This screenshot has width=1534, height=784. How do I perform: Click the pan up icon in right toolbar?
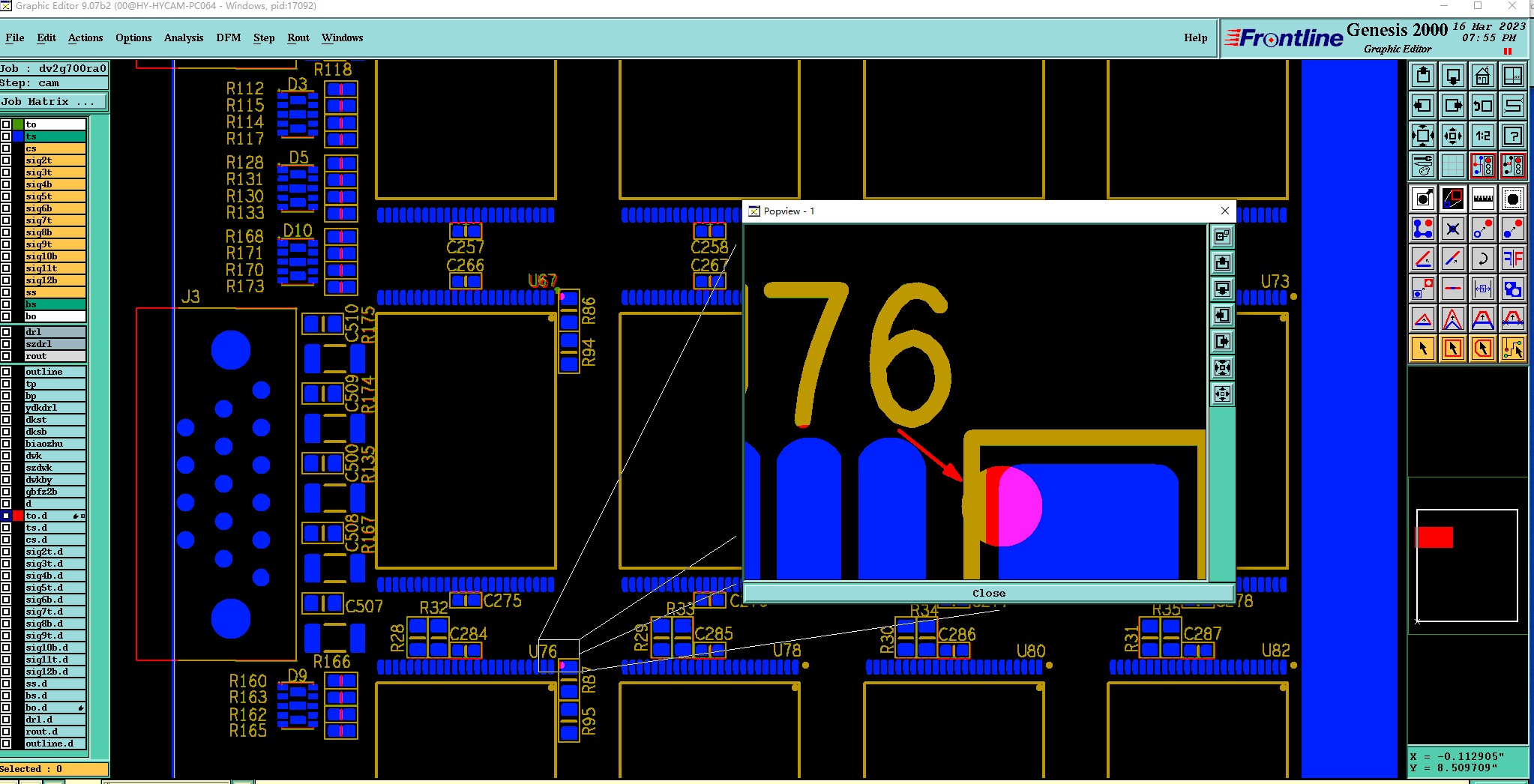pos(1423,76)
